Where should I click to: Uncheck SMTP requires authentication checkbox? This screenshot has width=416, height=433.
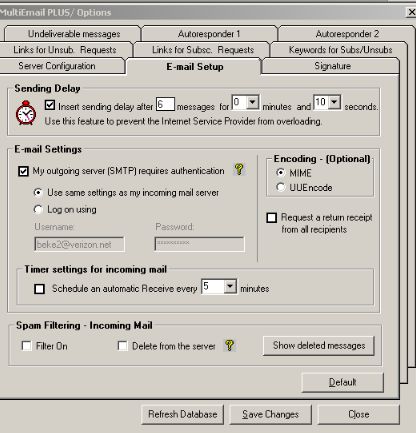(x=23, y=171)
